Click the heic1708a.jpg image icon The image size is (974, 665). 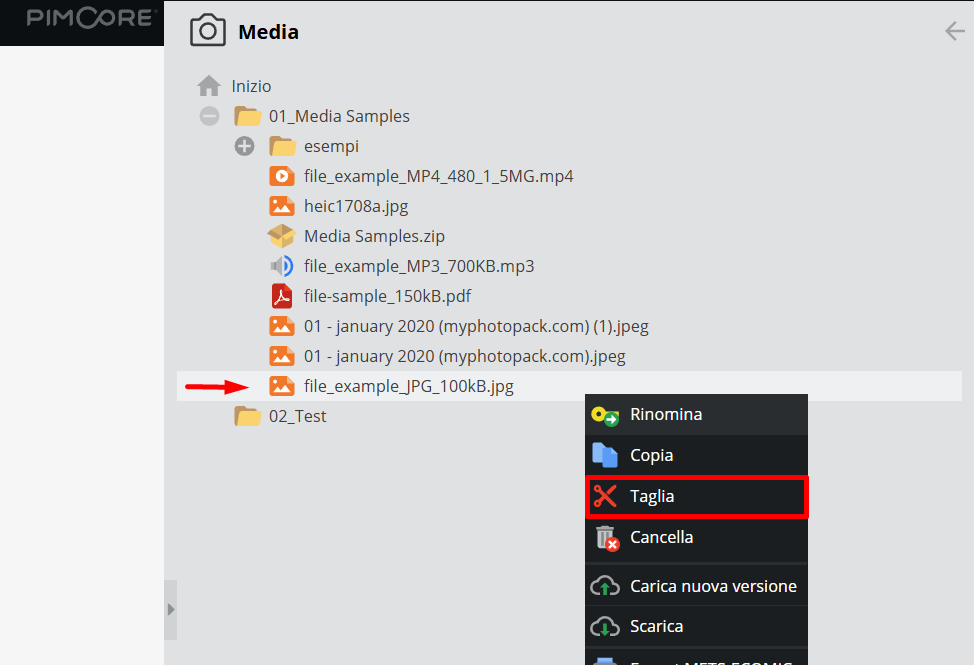click(x=282, y=206)
